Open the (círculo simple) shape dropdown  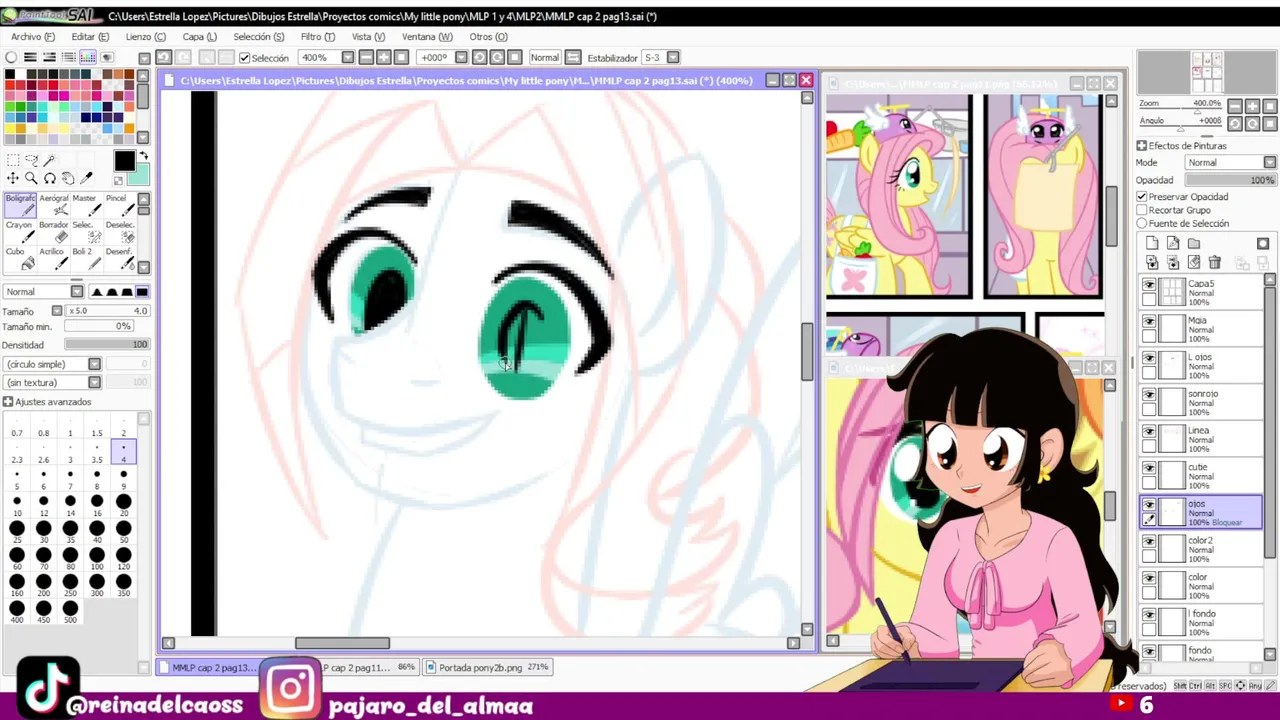click(x=94, y=364)
